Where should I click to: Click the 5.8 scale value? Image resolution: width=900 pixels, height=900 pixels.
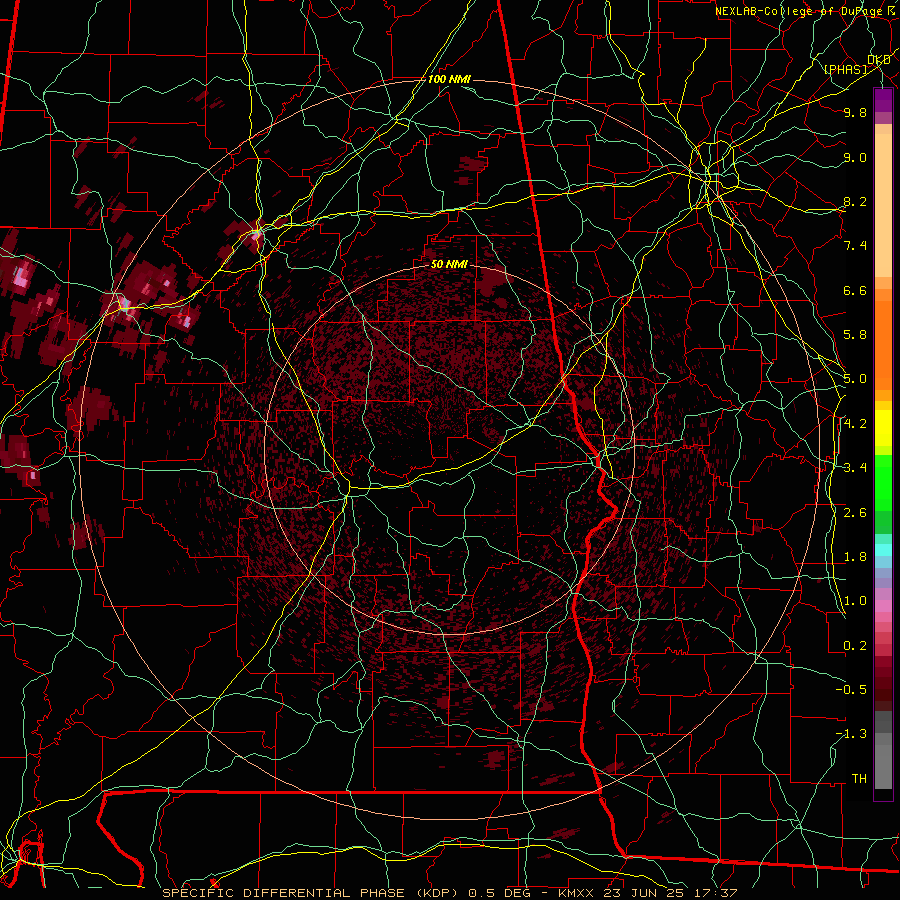tap(855, 335)
